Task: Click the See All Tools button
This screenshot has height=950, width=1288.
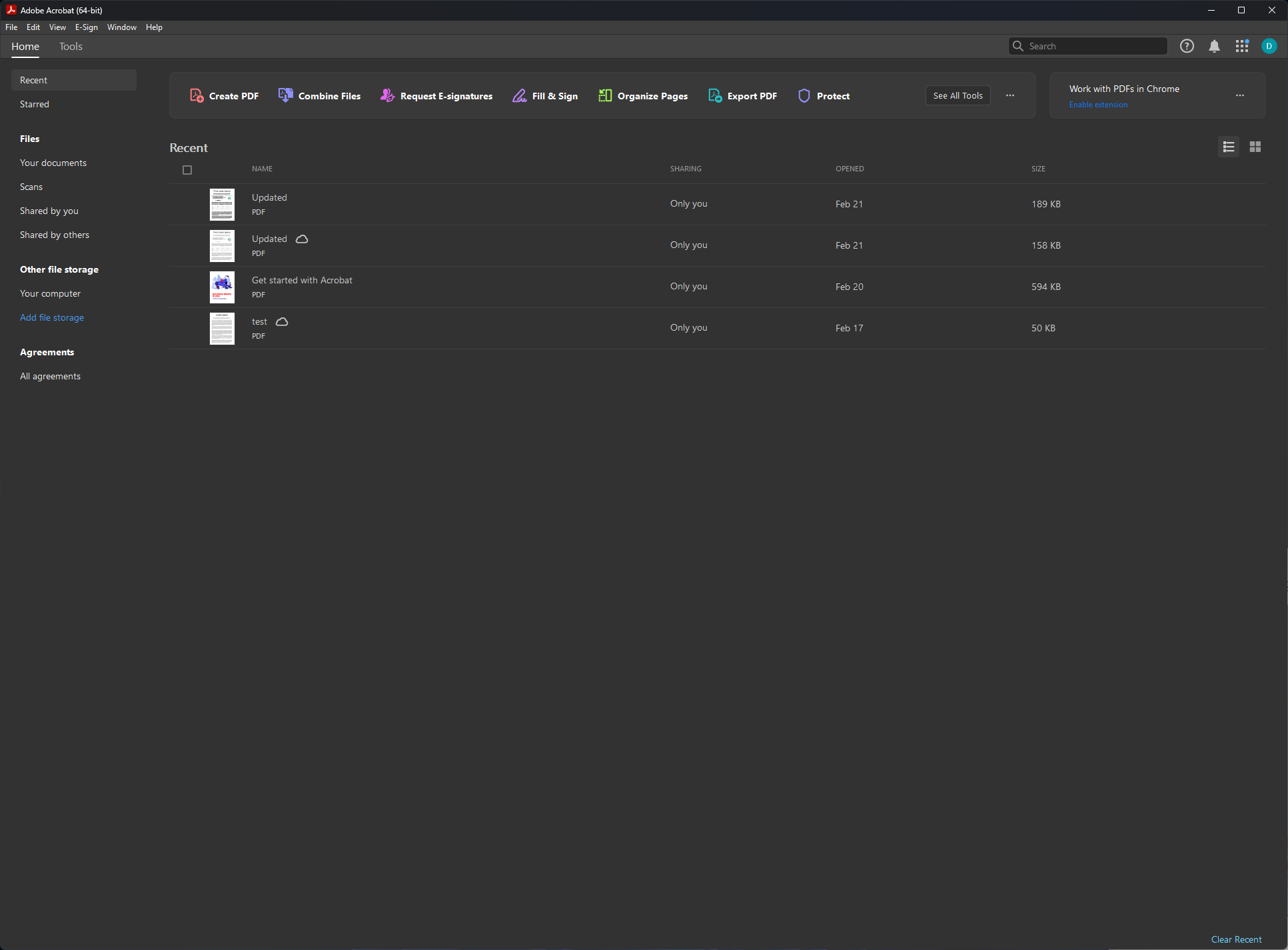Action: coord(958,95)
